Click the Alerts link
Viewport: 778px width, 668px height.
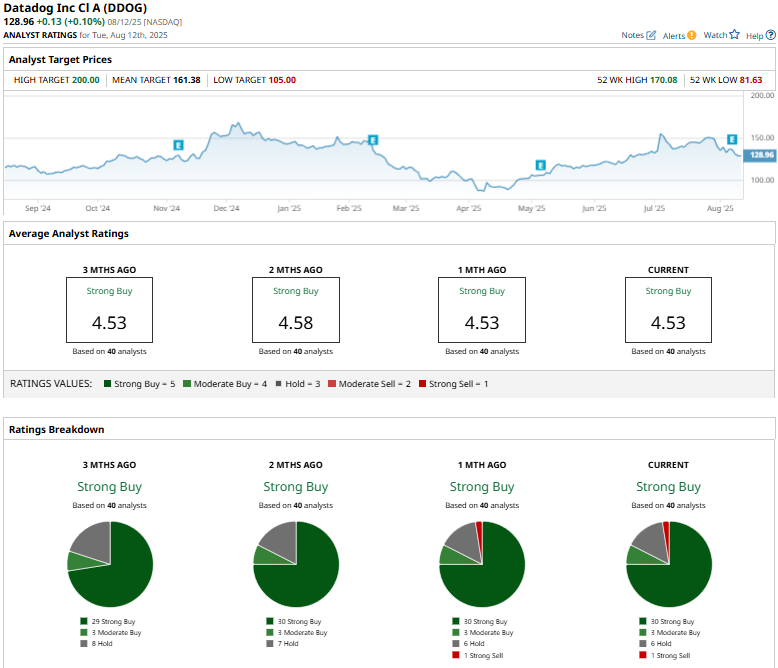[x=674, y=36]
